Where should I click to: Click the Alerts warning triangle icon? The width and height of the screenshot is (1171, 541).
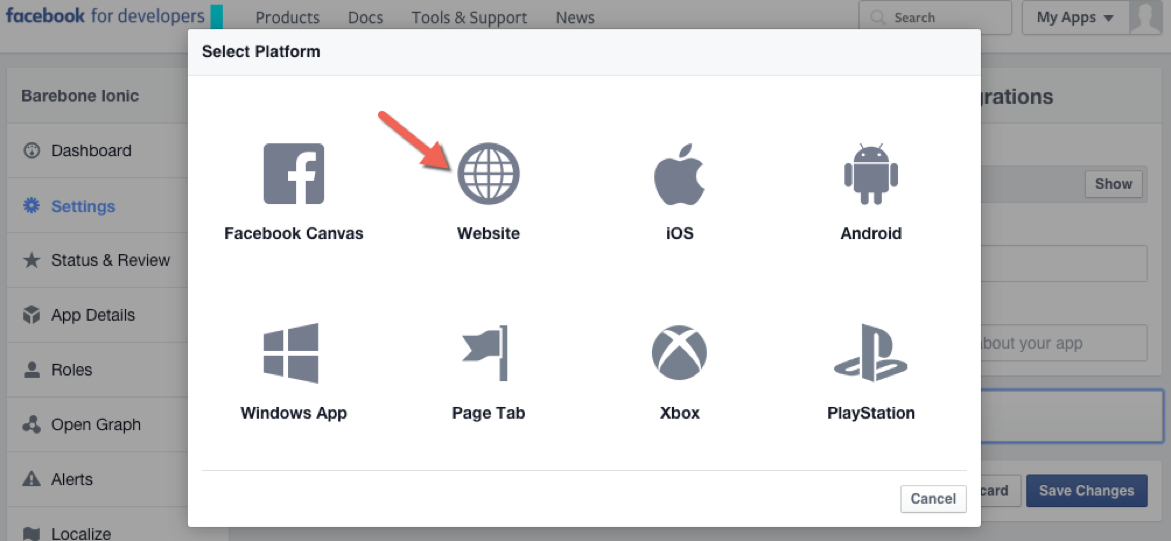(x=31, y=479)
